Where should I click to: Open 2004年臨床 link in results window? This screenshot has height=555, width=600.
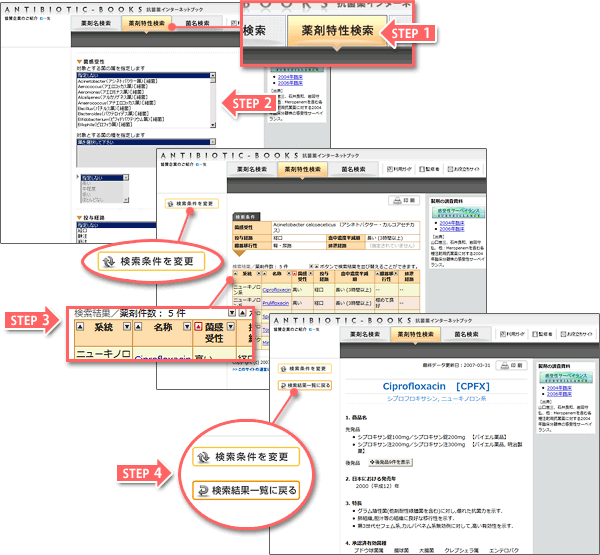pyautogui.click(x=452, y=223)
